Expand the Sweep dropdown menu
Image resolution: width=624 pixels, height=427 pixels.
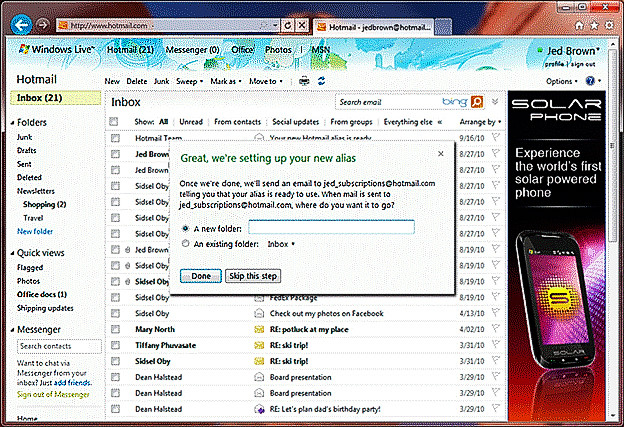pyautogui.click(x=189, y=81)
